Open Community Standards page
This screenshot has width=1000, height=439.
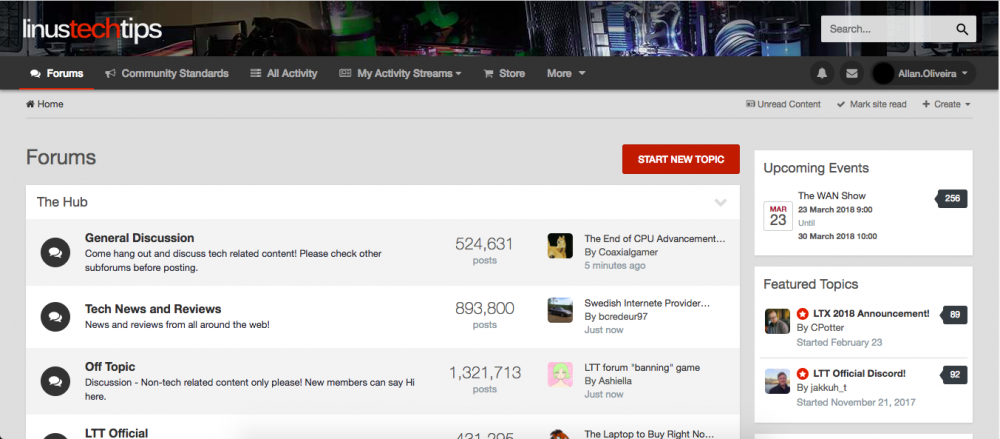[166, 73]
